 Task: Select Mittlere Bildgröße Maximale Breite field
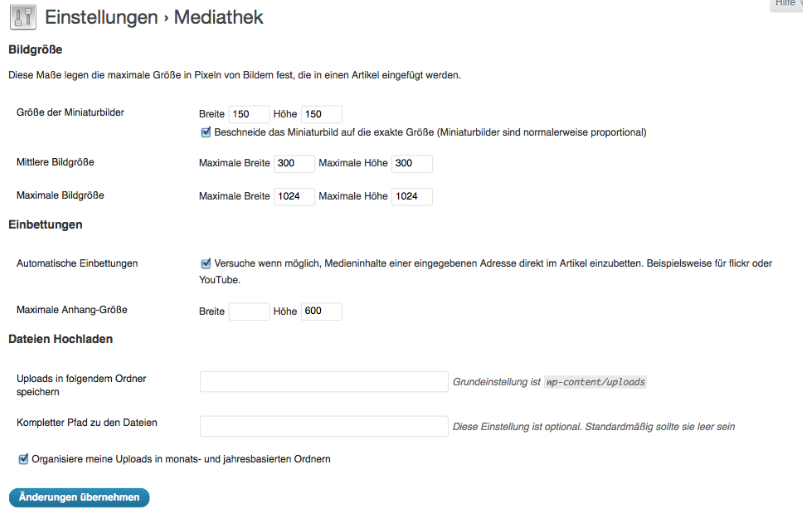(x=294, y=163)
